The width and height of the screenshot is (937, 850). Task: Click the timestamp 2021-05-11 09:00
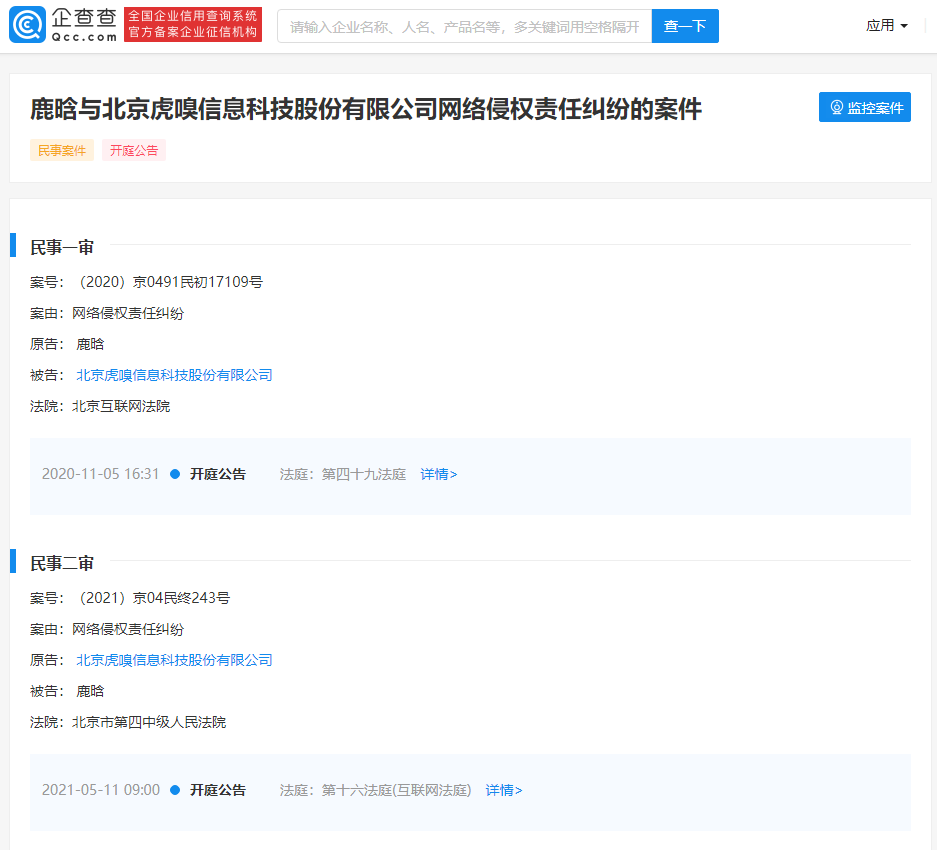100,791
